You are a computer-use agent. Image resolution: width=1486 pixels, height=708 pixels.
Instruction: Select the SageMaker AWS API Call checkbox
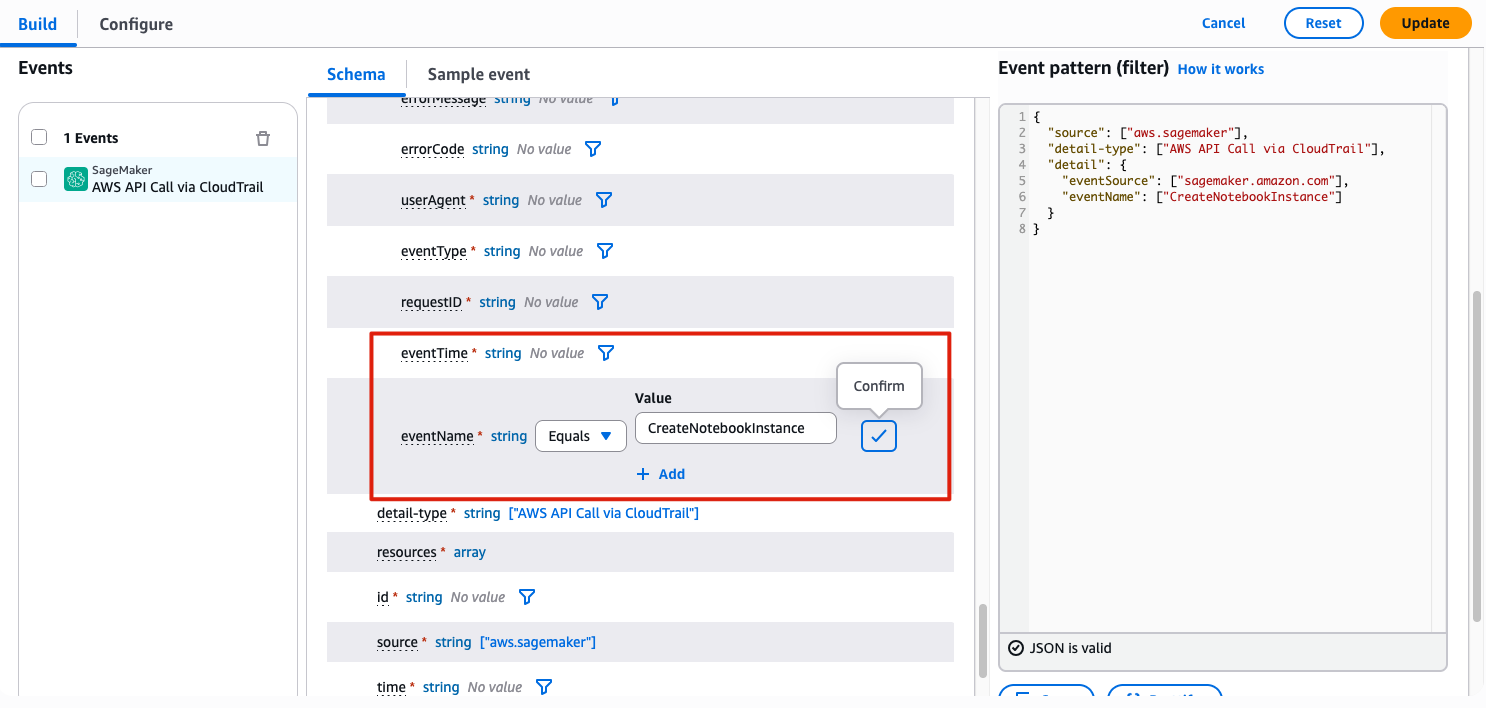click(39, 179)
